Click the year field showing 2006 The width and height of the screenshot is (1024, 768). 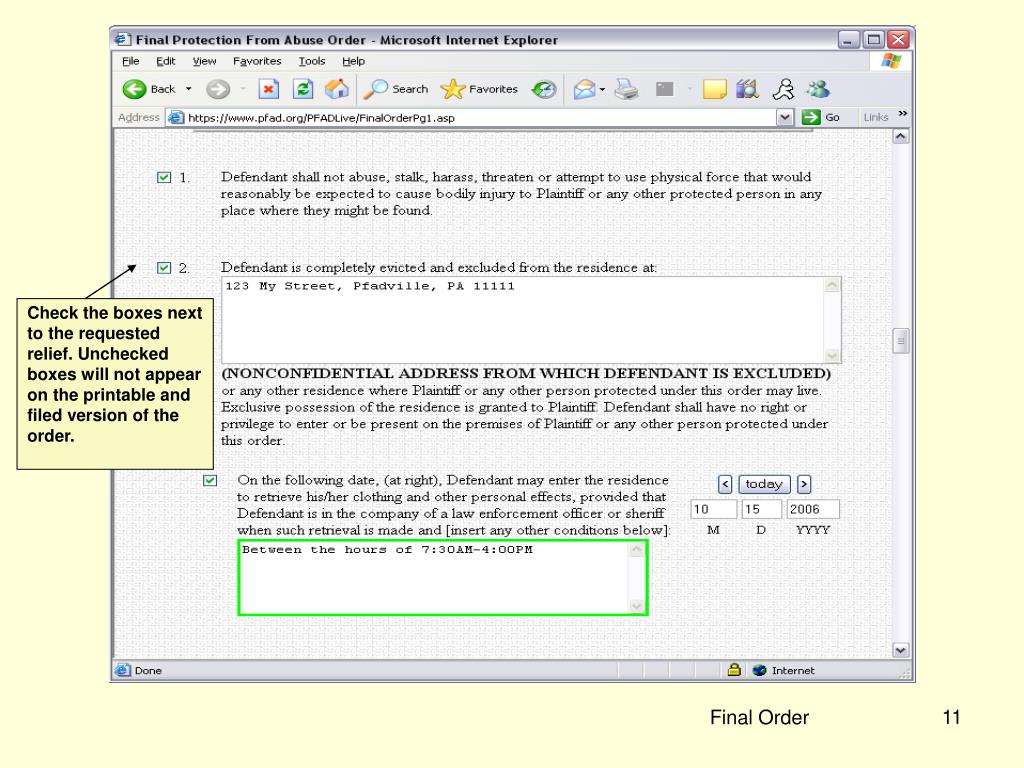point(812,509)
